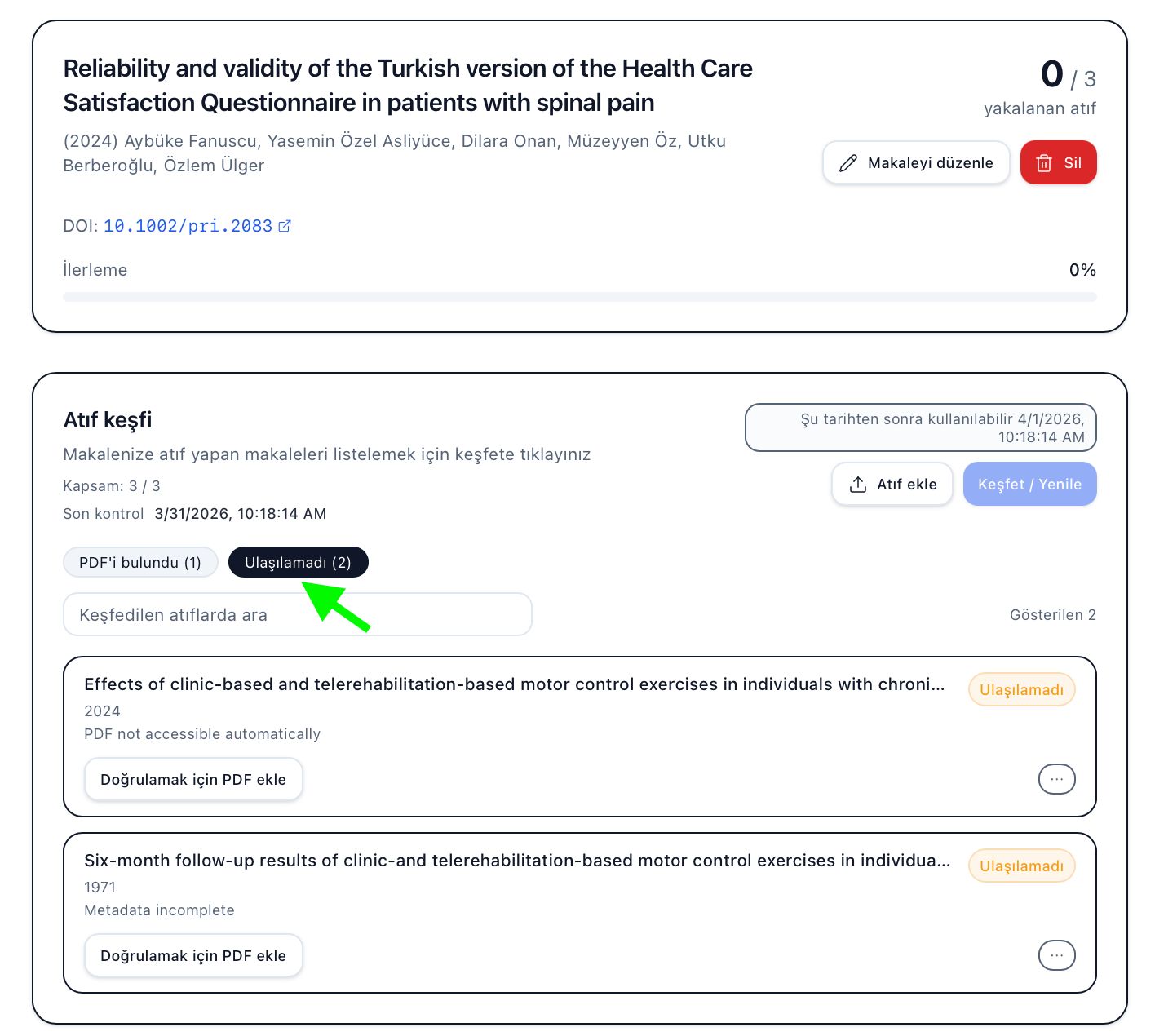Image resolution: width=1155 pixels, height=1036 pixels.
Task: Click the ilerleme progress bar
Action: [x=579, y=297]
